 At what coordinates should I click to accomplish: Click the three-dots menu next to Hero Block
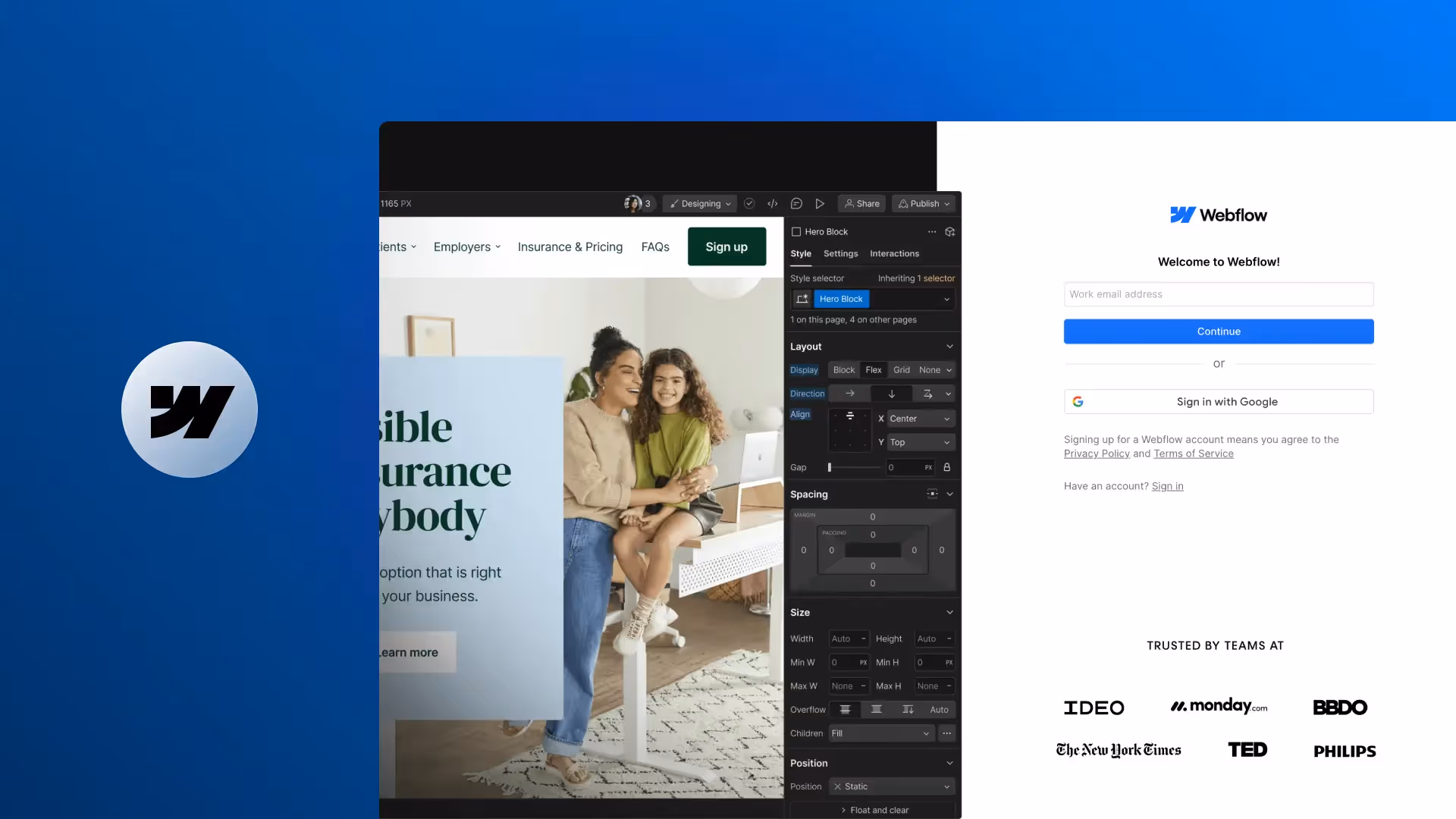(932, 231)
